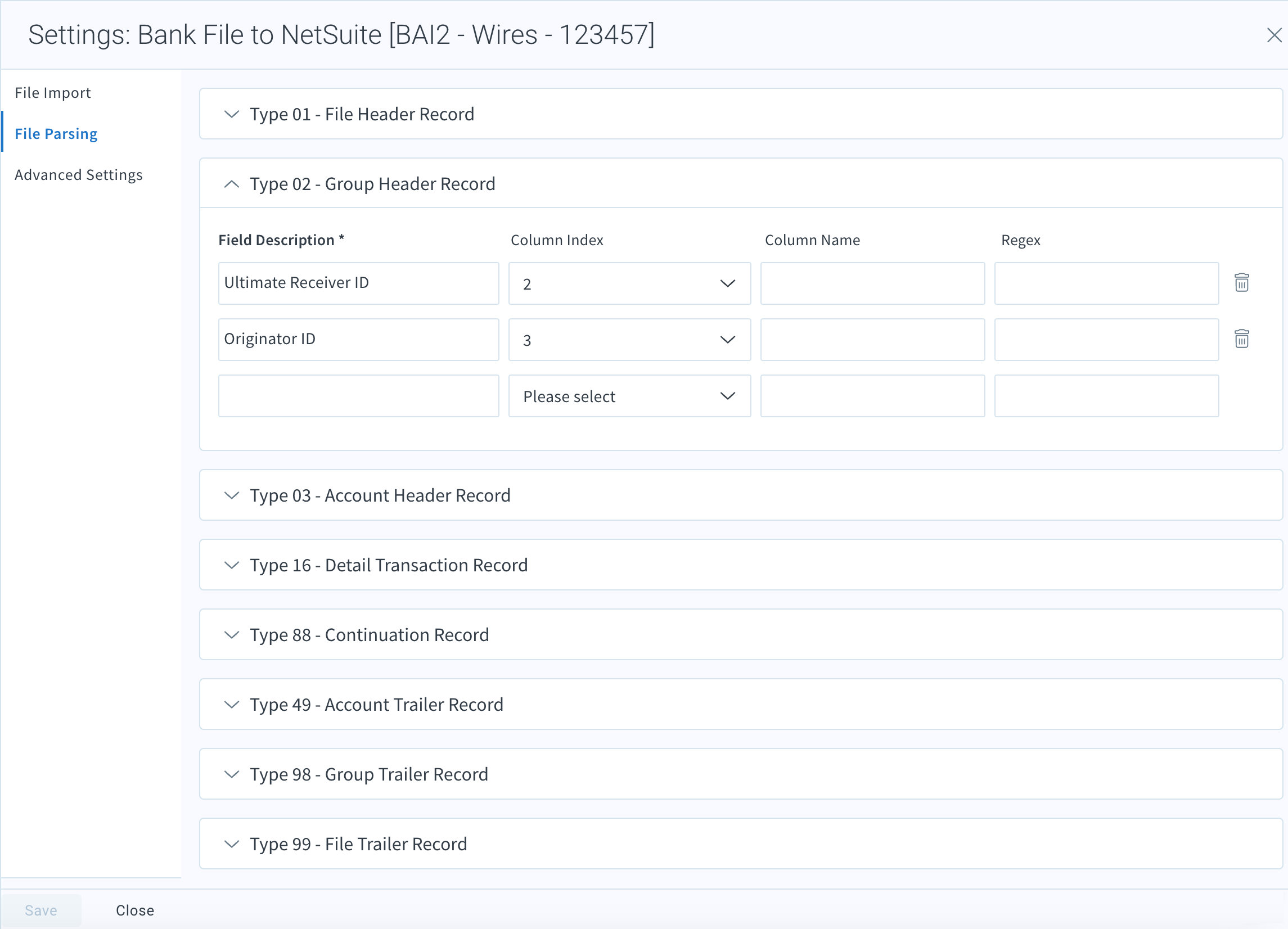
Task: Expand Type 16 - Detail Transaction Record
Action: pos(231,565)
